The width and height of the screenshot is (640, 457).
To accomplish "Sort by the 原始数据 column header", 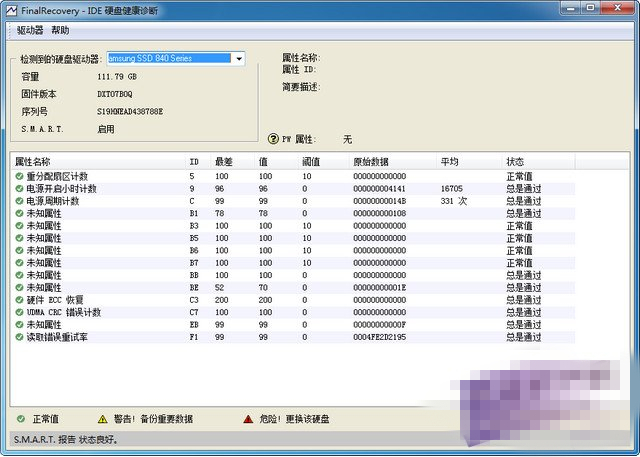I will coord(393,162).
